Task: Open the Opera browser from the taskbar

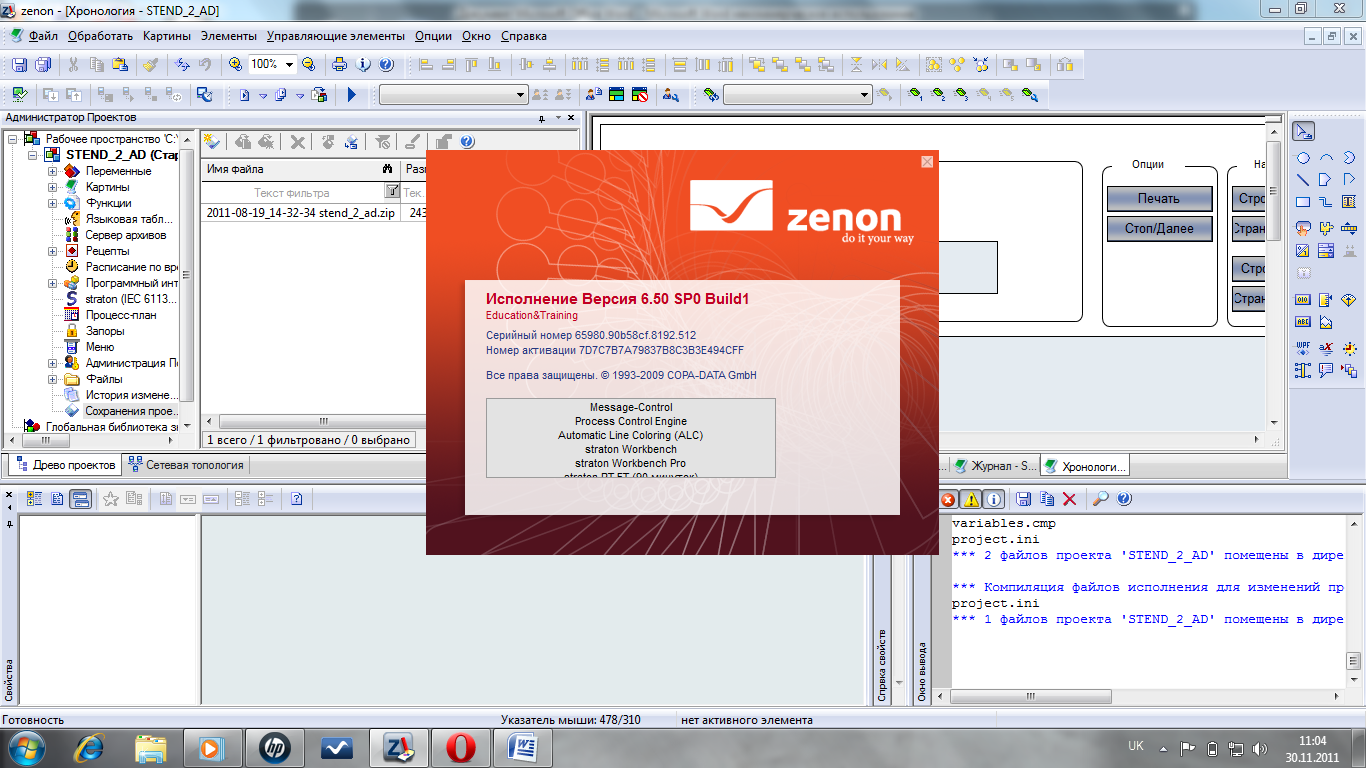Action: click(x=460, y=747)
